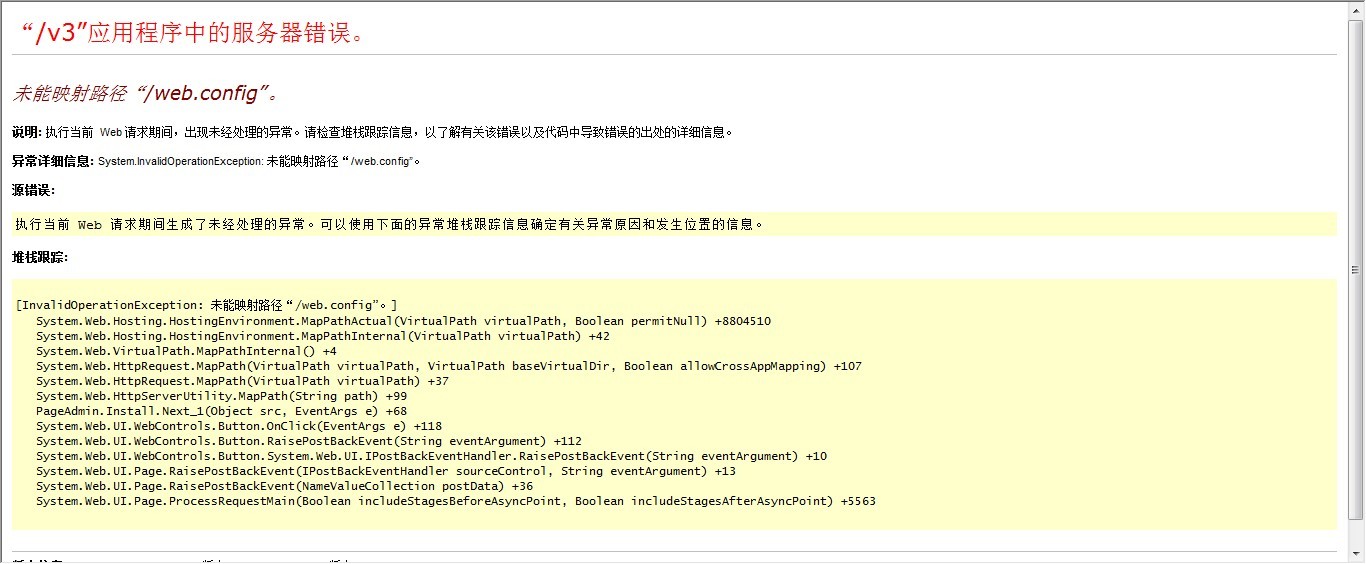Click the red italic "/web.config" error subtitle
1366x564 pixels.
tap(145, 94)
